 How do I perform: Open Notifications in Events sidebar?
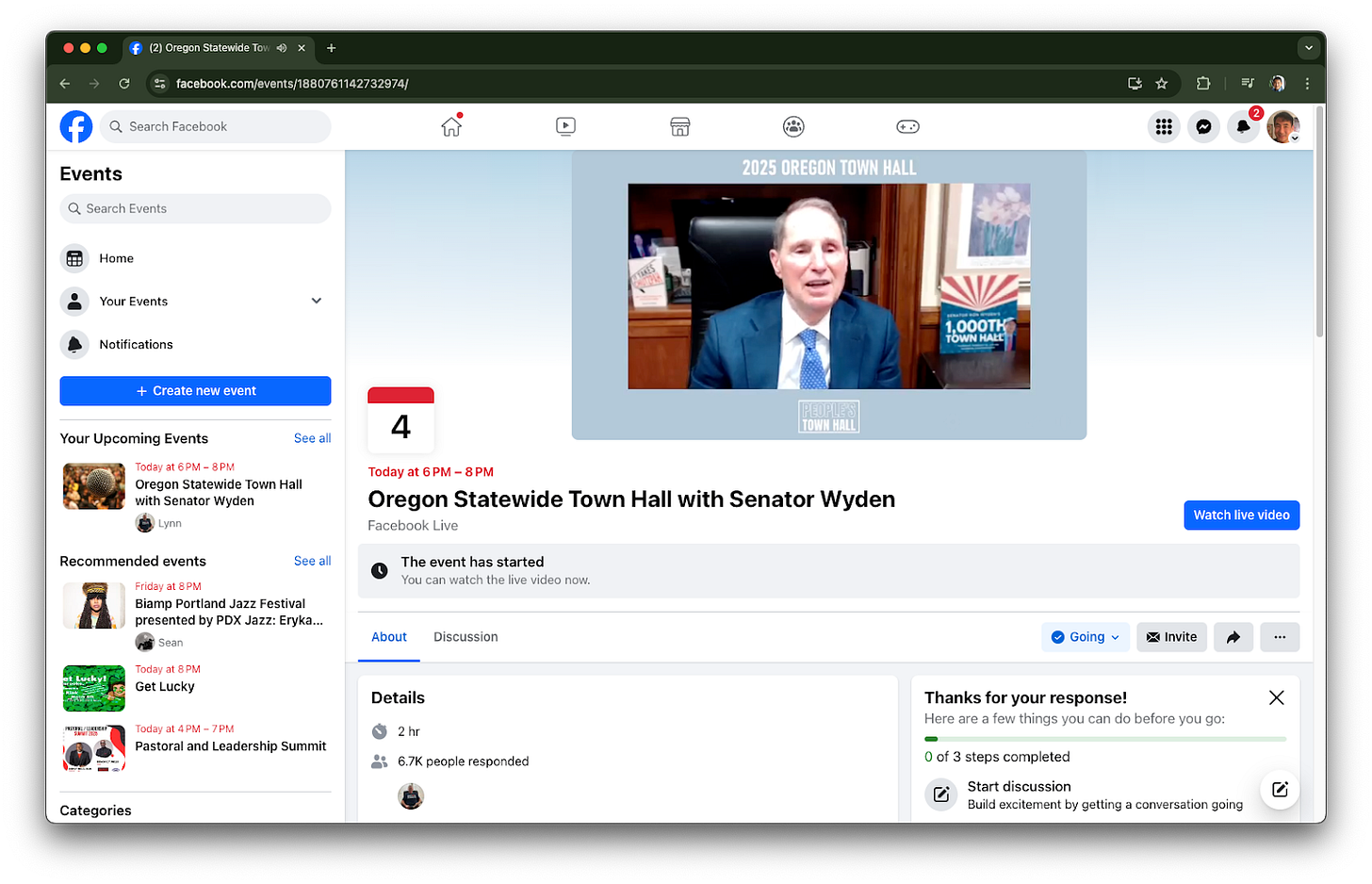pos(195,345)
